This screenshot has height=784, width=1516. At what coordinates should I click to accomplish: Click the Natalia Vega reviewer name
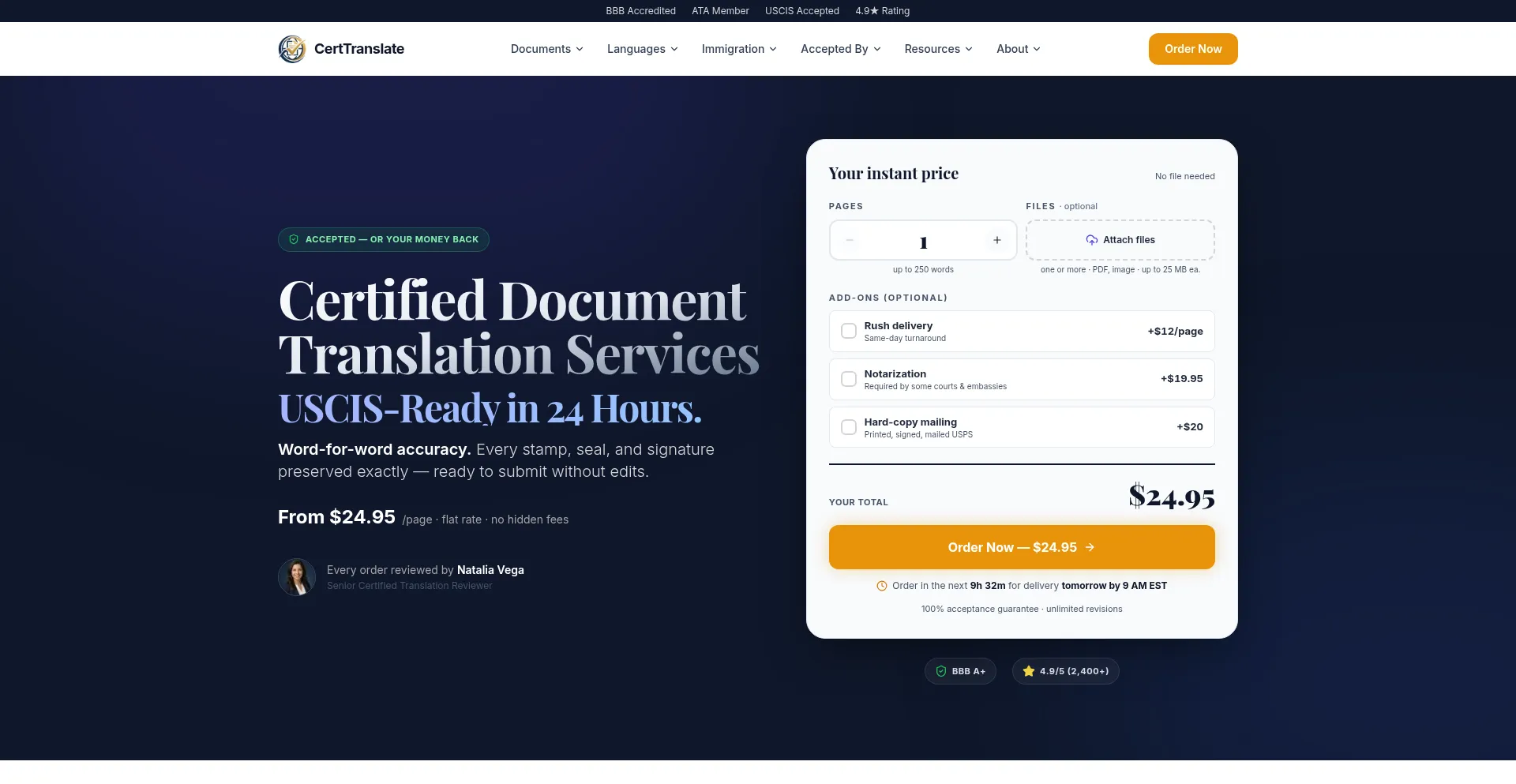coord(490,570)
